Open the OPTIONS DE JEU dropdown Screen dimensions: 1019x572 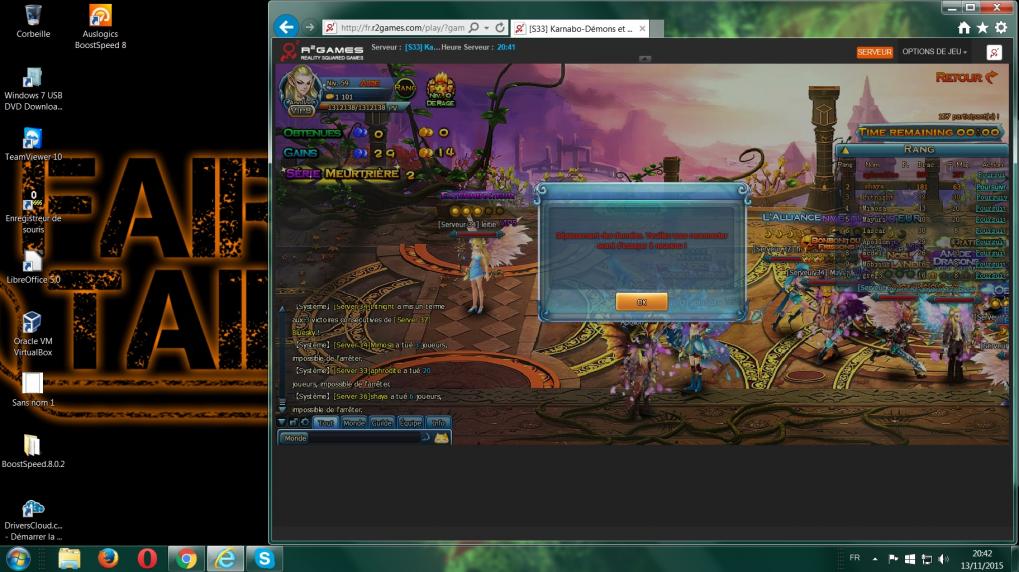(934, 52)
